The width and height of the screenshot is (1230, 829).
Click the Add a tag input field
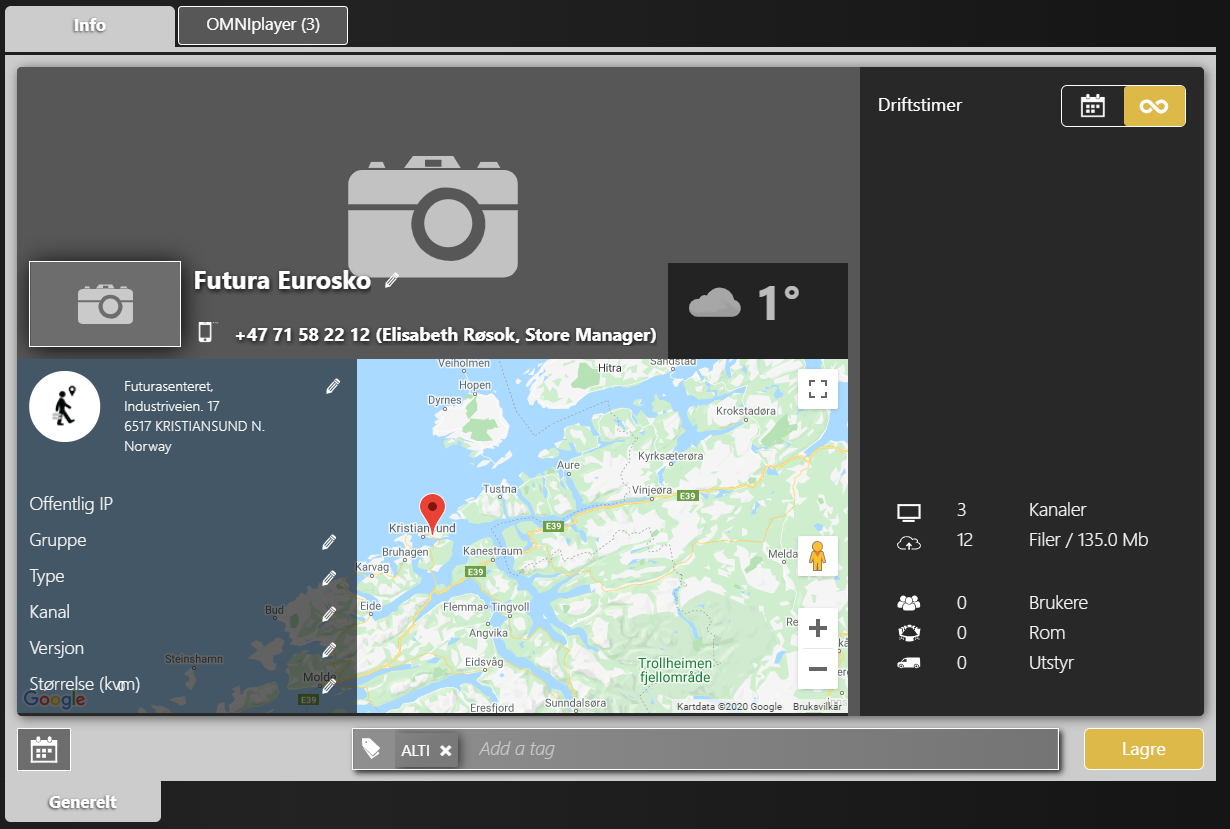[x=764, y=749]
